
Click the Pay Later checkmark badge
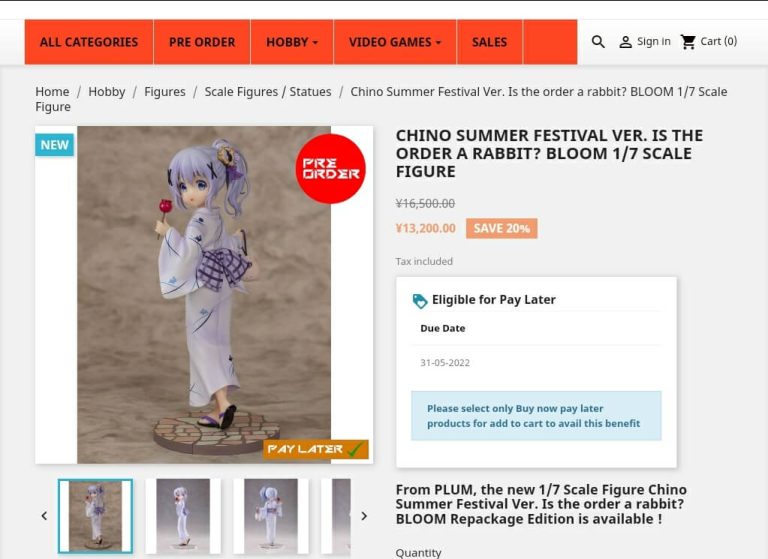pyautogui.click(x=316, y=449)
